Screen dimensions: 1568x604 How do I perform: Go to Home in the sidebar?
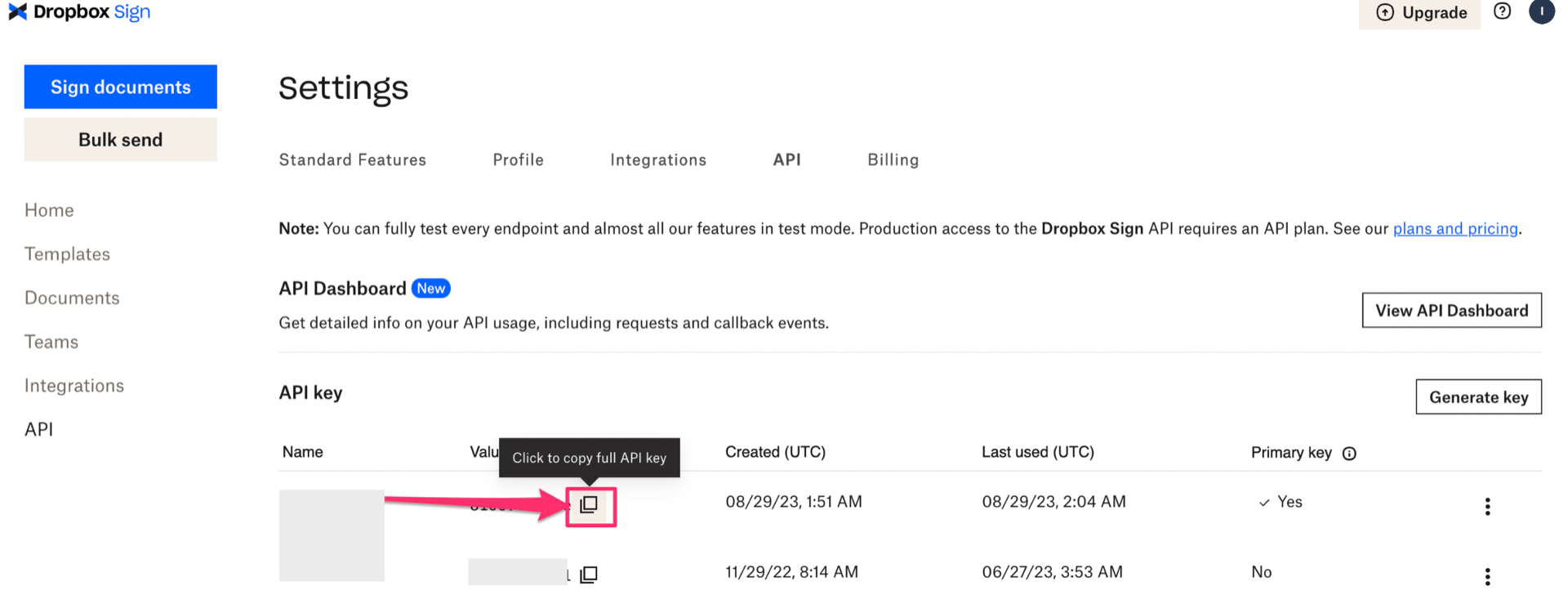[49, 210]
